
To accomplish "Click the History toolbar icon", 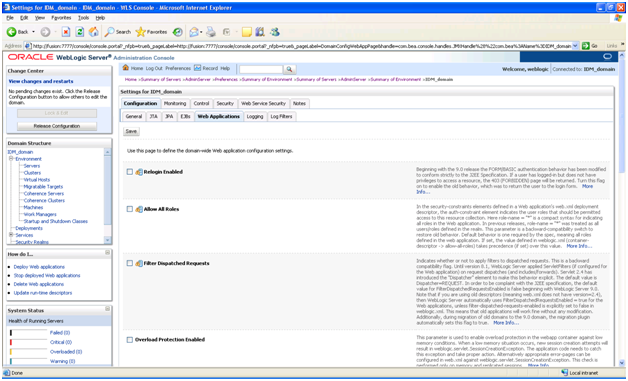I will 177,32.
